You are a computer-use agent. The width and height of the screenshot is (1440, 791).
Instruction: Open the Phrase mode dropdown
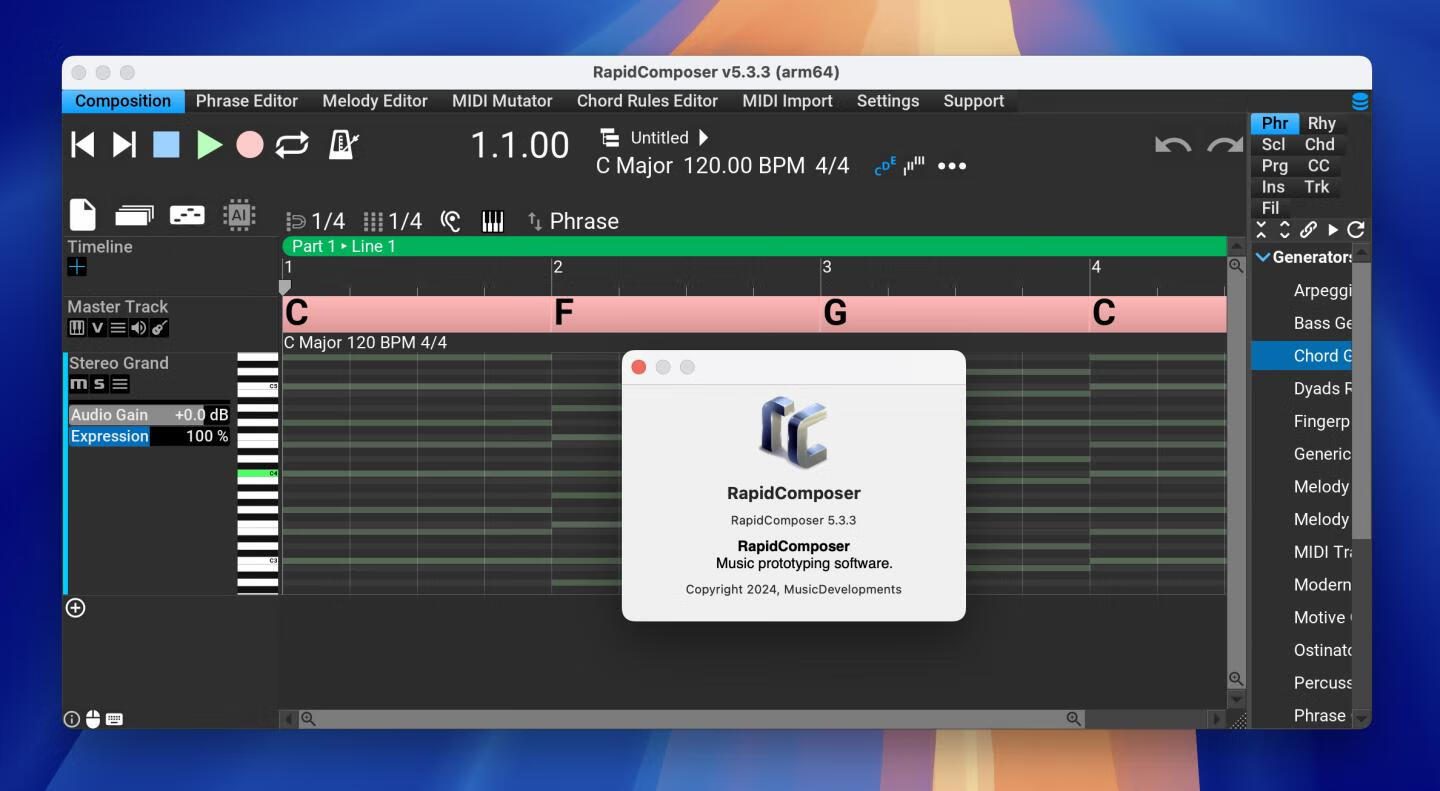click(573, 221)
